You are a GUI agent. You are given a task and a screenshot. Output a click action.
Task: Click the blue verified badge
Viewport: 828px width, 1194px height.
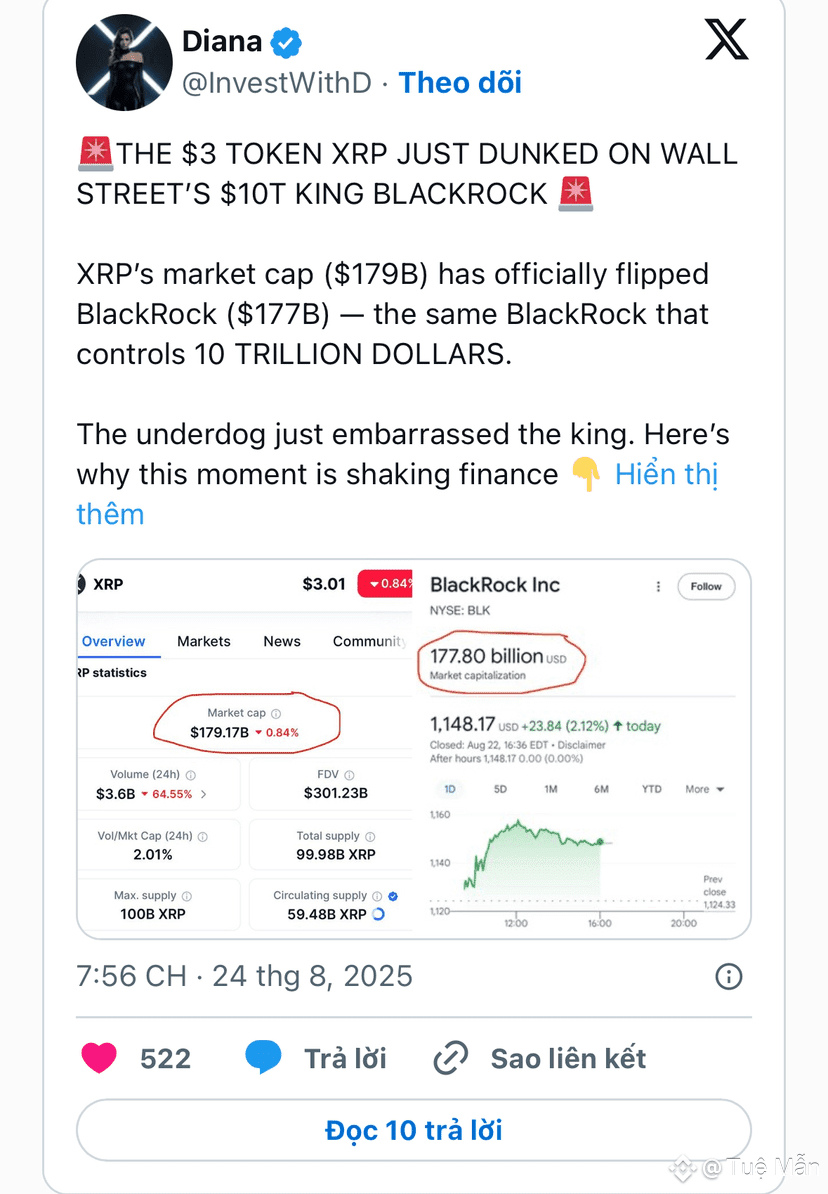click(286, 43)
